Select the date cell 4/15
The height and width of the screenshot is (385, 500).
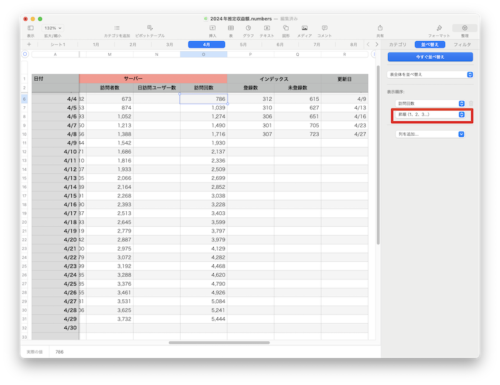(x=55, y=196)
